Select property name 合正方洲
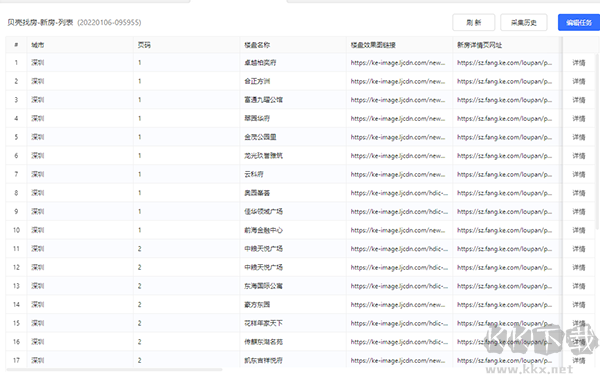This screenshot has height=376, width=600. (257, 81)
